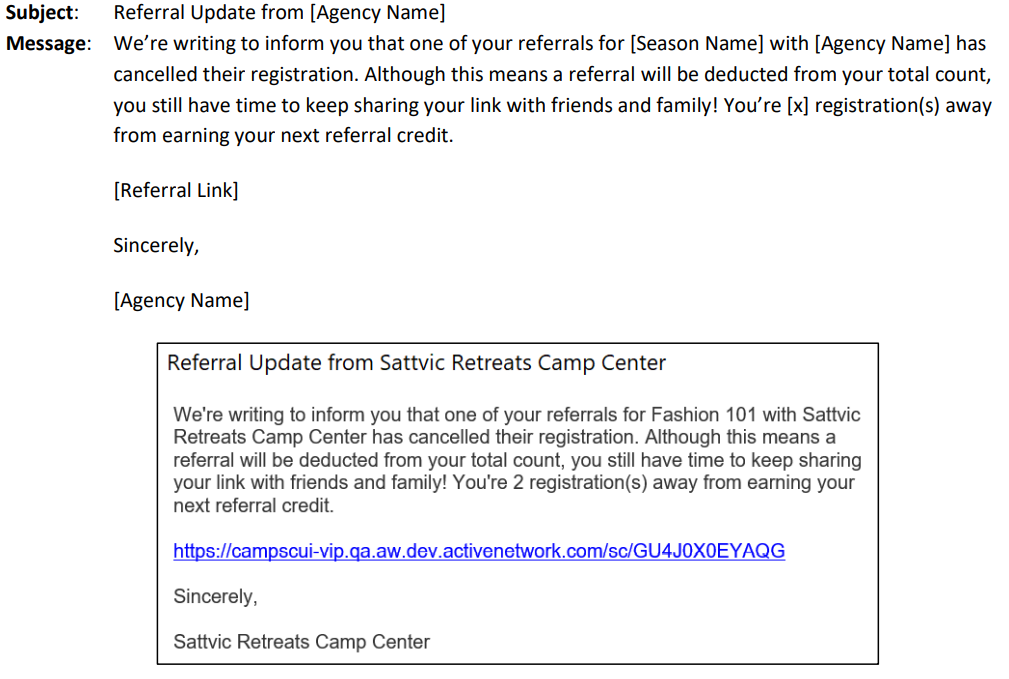
Task: Click "from earning your next referral credit" template line
Action: coord(283,136)
